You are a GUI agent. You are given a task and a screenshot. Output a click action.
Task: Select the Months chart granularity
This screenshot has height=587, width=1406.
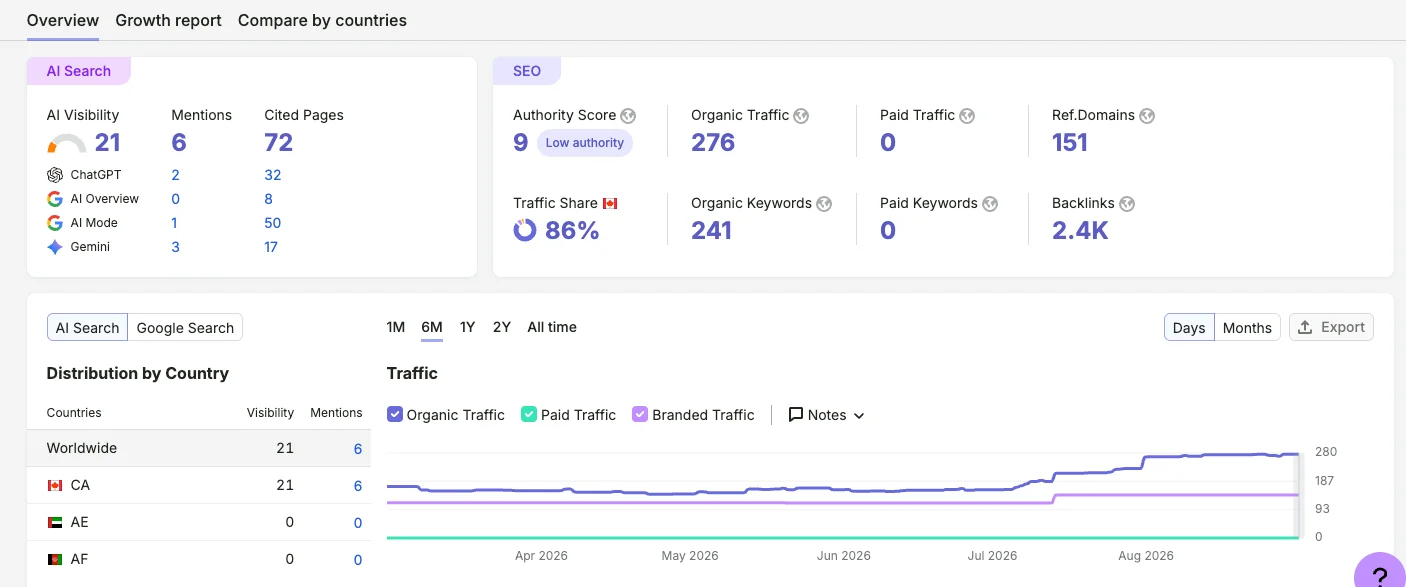[x=1247, y=328]
